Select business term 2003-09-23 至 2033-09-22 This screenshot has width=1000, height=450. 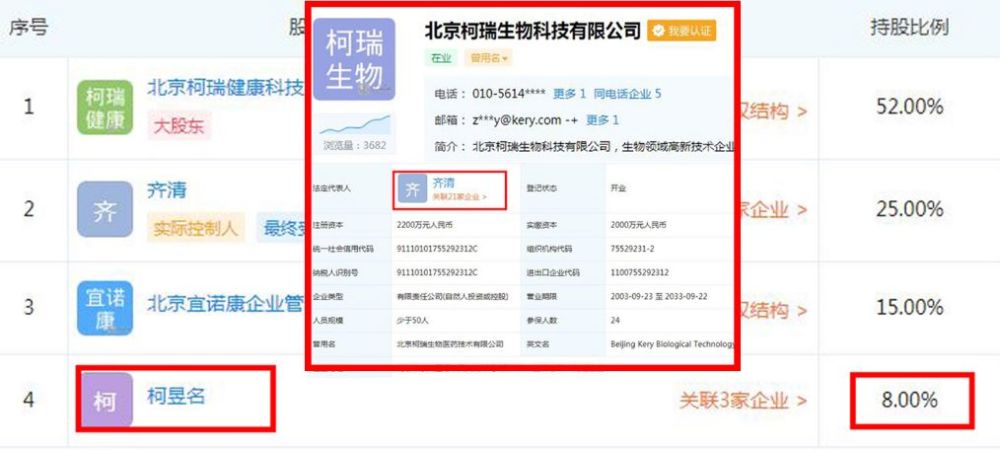[659, 297]
